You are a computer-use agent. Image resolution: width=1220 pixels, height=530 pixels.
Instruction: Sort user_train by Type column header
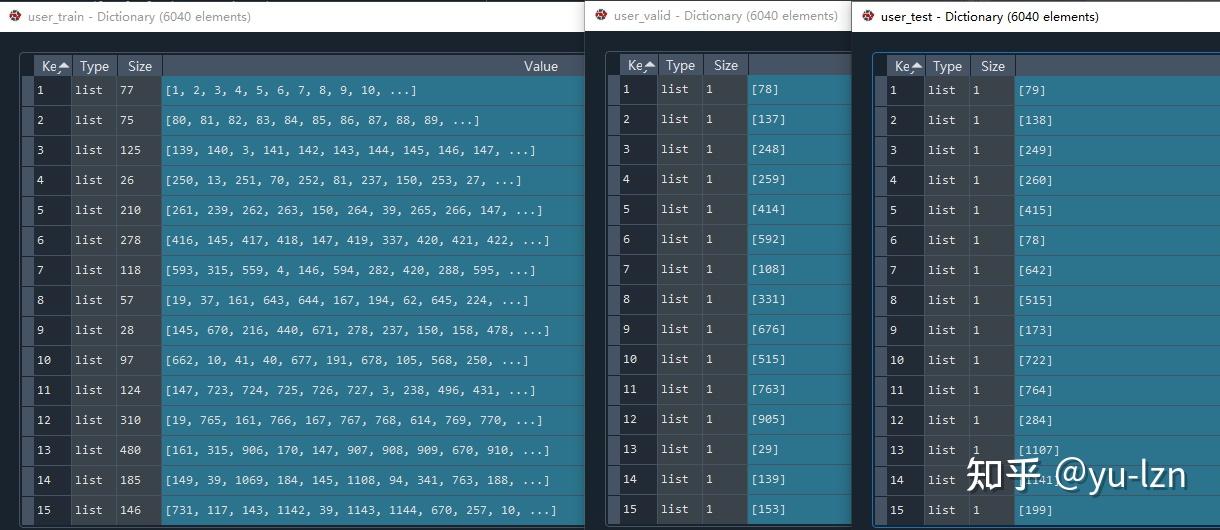coord(94,66)
